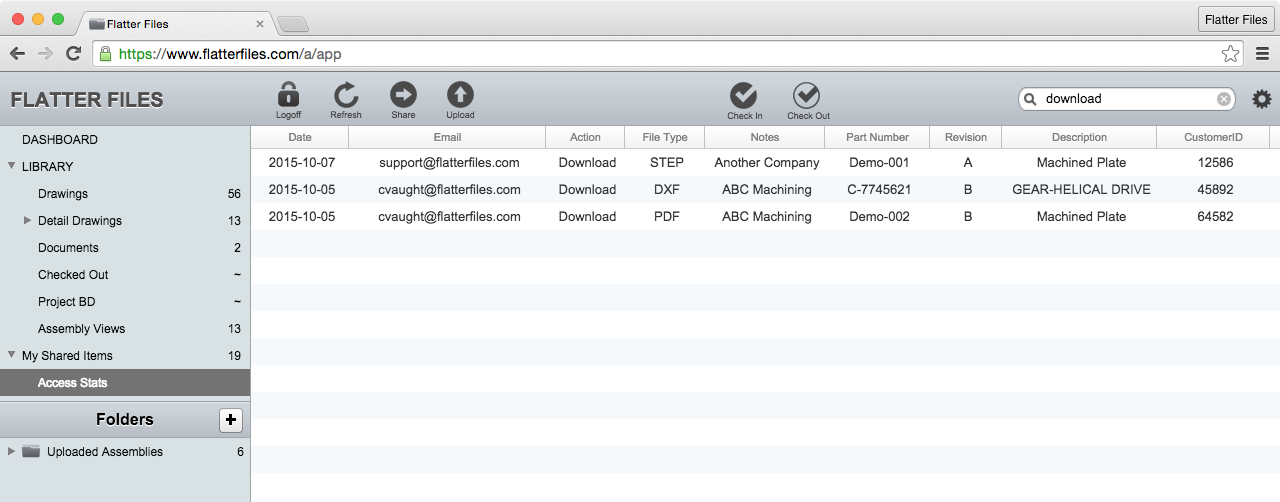
Task: Click the Upload arrow icon
Action: coord(460,95)
